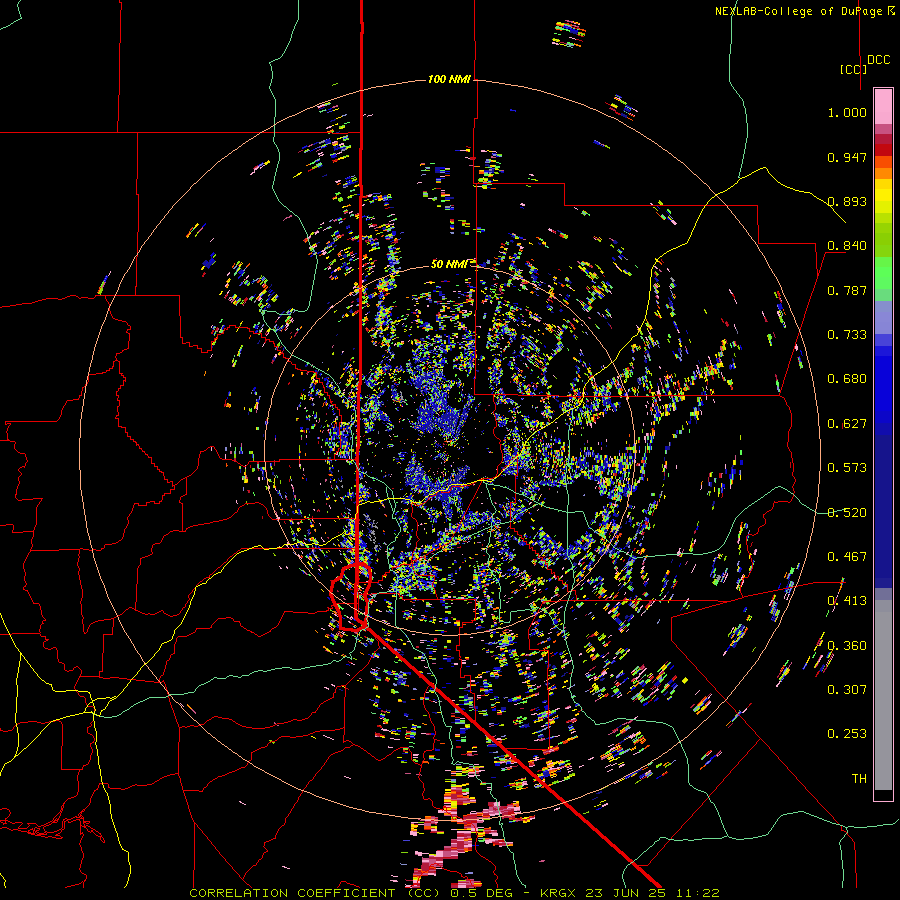
Task: Click the 0.573 value on the scale
Action: tap(847, 468)
